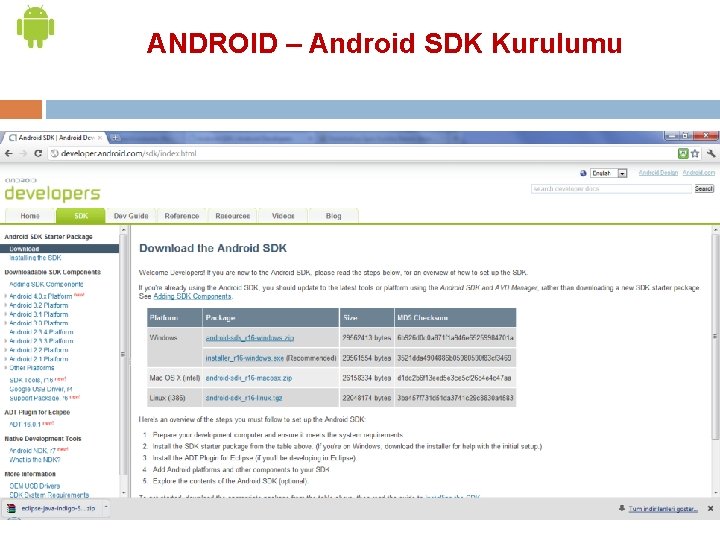Image resolution: width=720 pixels, height=540 pixels.
Task: Download installer_r16-windows.exe
Action: 245,358
